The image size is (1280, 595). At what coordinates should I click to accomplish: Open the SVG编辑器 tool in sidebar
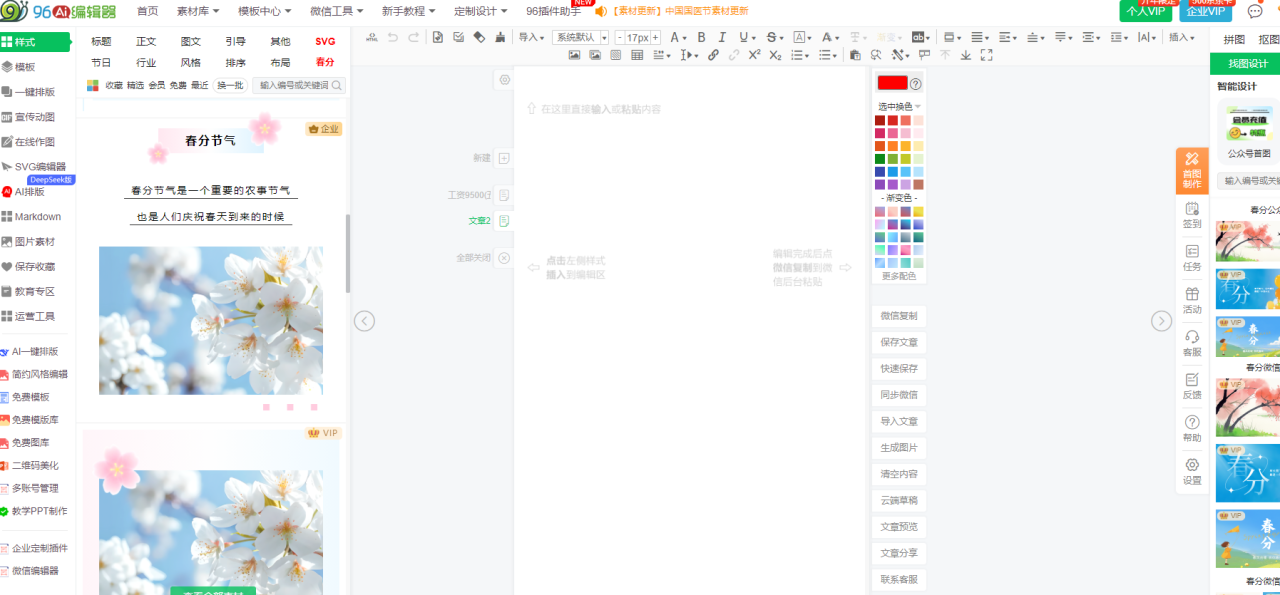point(39,167)
